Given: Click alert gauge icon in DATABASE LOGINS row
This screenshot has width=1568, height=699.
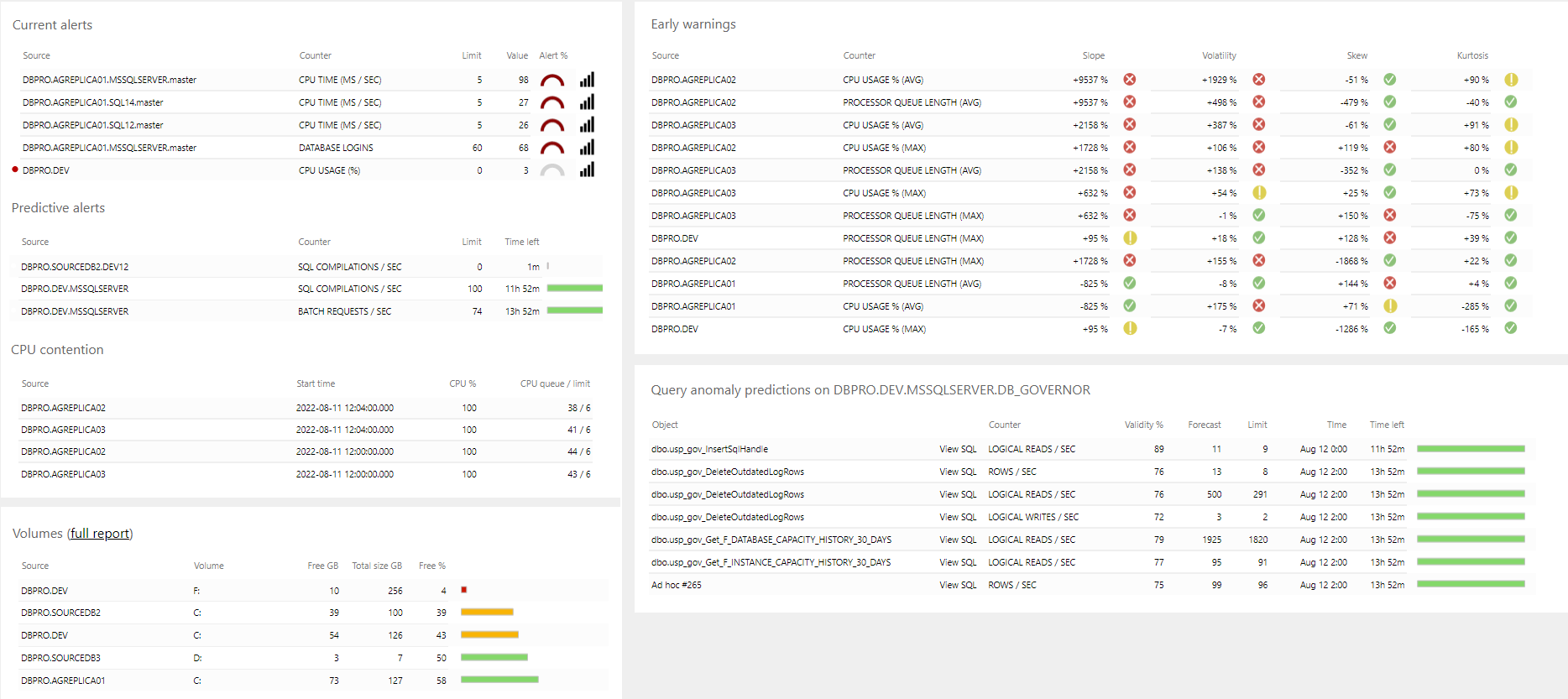Looking at the screenshot, I should click(552, 148).
